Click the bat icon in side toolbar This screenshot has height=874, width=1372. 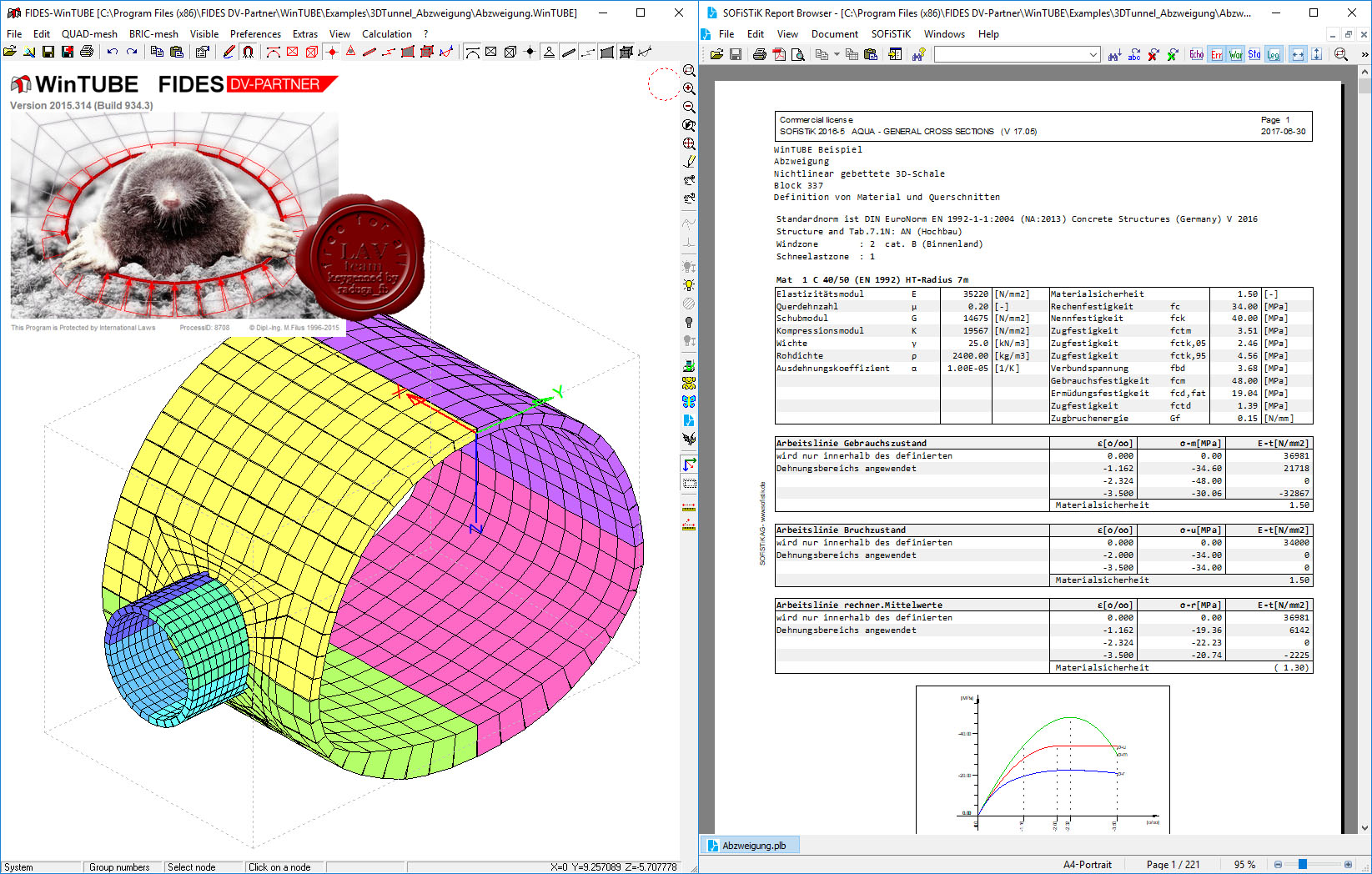[689, 439]
